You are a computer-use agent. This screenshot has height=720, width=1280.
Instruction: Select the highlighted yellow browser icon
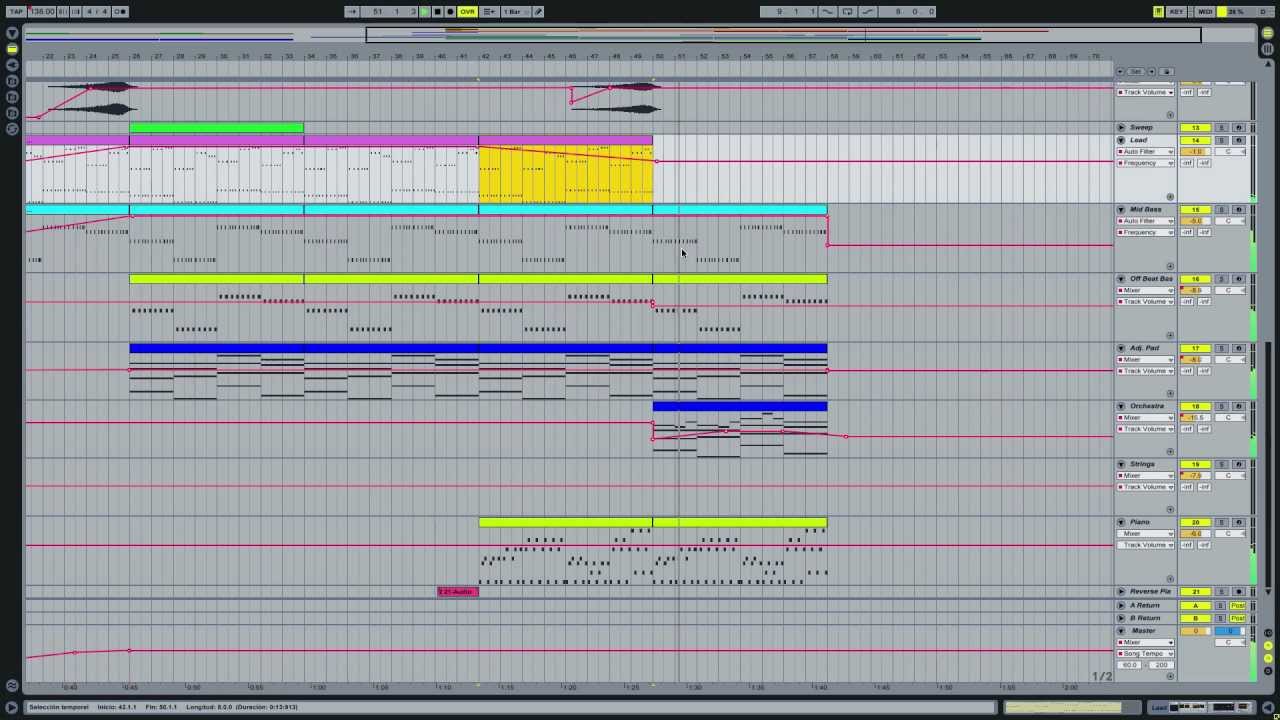tap(11, 48)
